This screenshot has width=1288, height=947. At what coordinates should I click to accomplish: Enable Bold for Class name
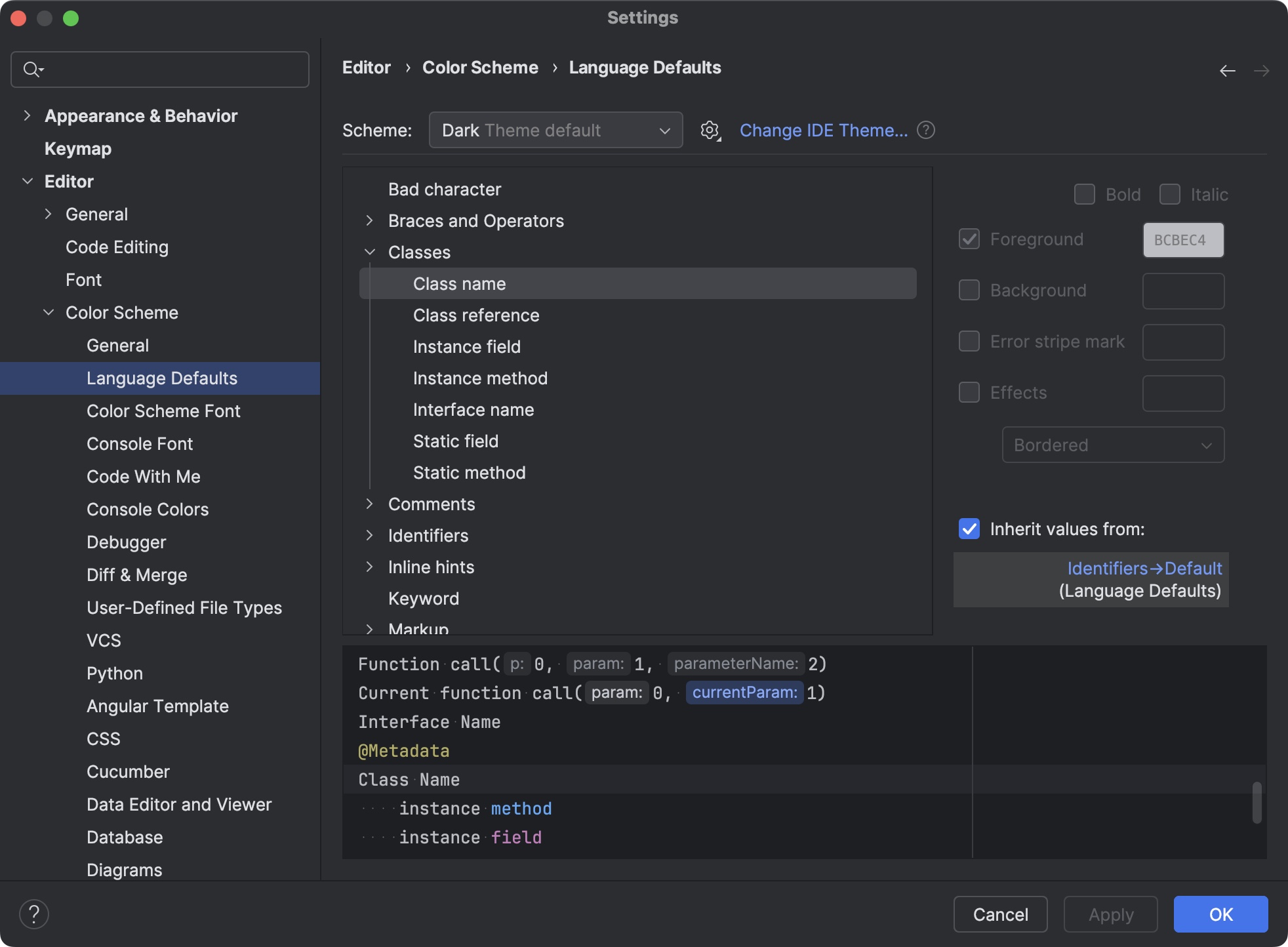[1084, 194]
